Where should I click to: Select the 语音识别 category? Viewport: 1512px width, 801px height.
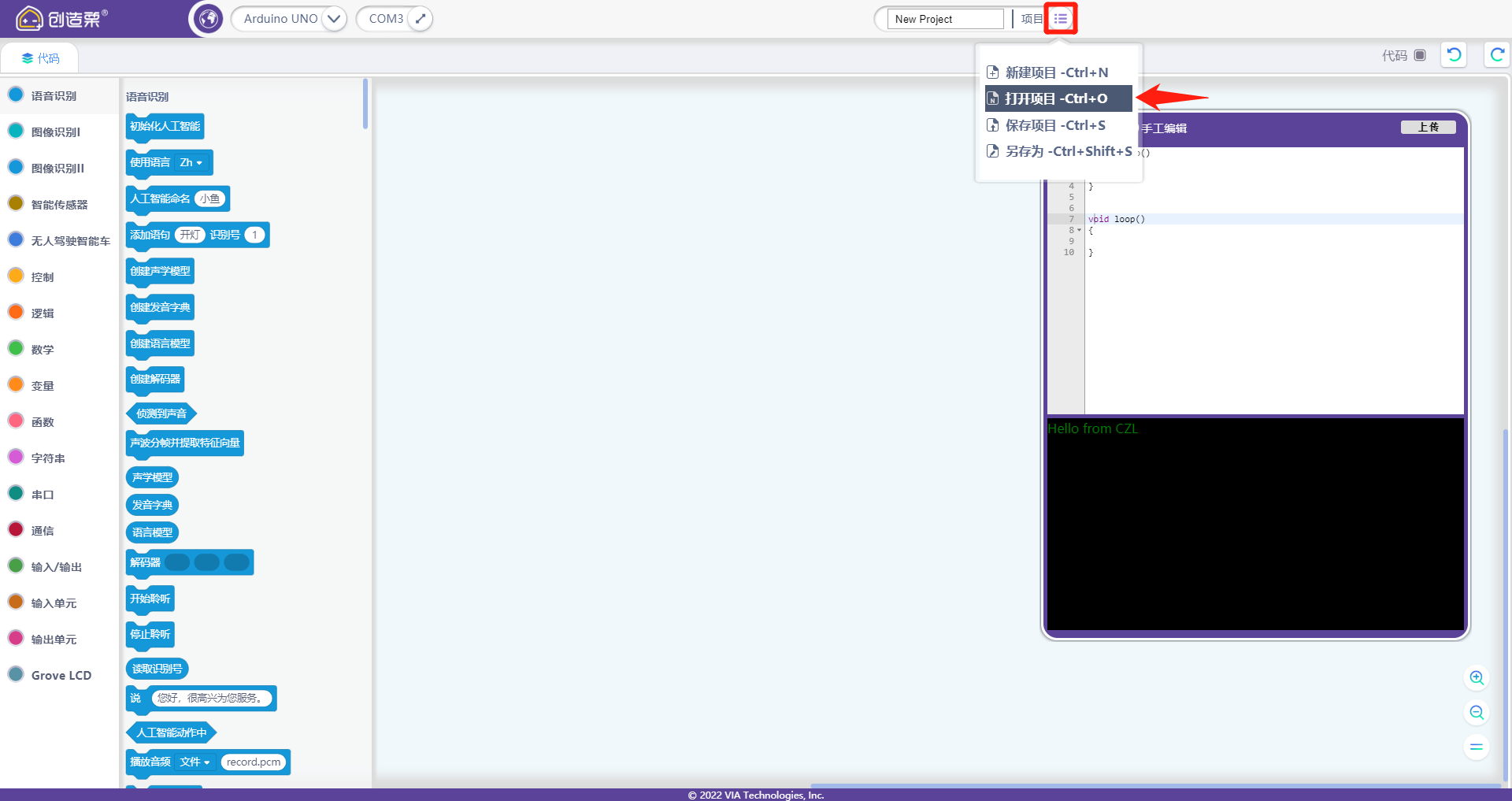click(x=54, y=96)
